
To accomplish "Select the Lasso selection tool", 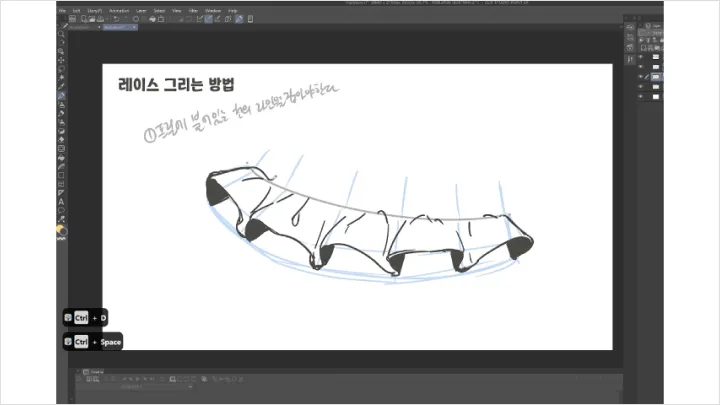I will [61, 69].
